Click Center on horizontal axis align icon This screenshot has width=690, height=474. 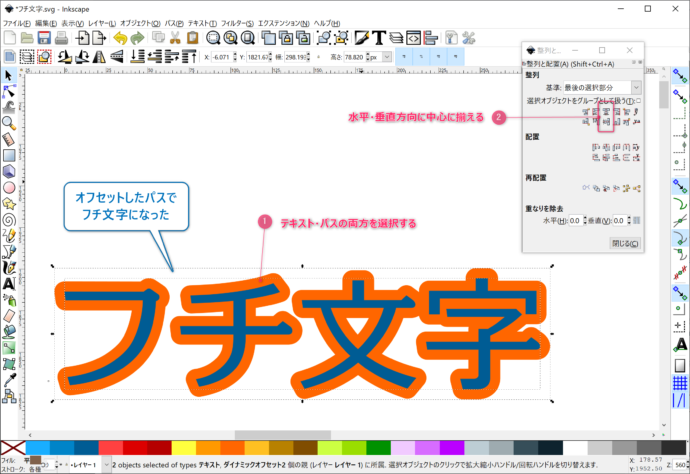(606, 121)
